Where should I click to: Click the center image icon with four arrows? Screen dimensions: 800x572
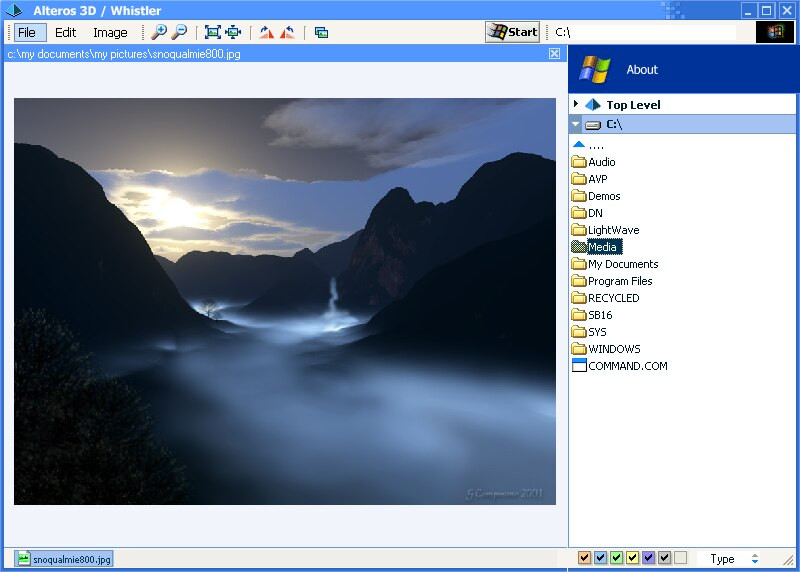[x=233, y=32]
